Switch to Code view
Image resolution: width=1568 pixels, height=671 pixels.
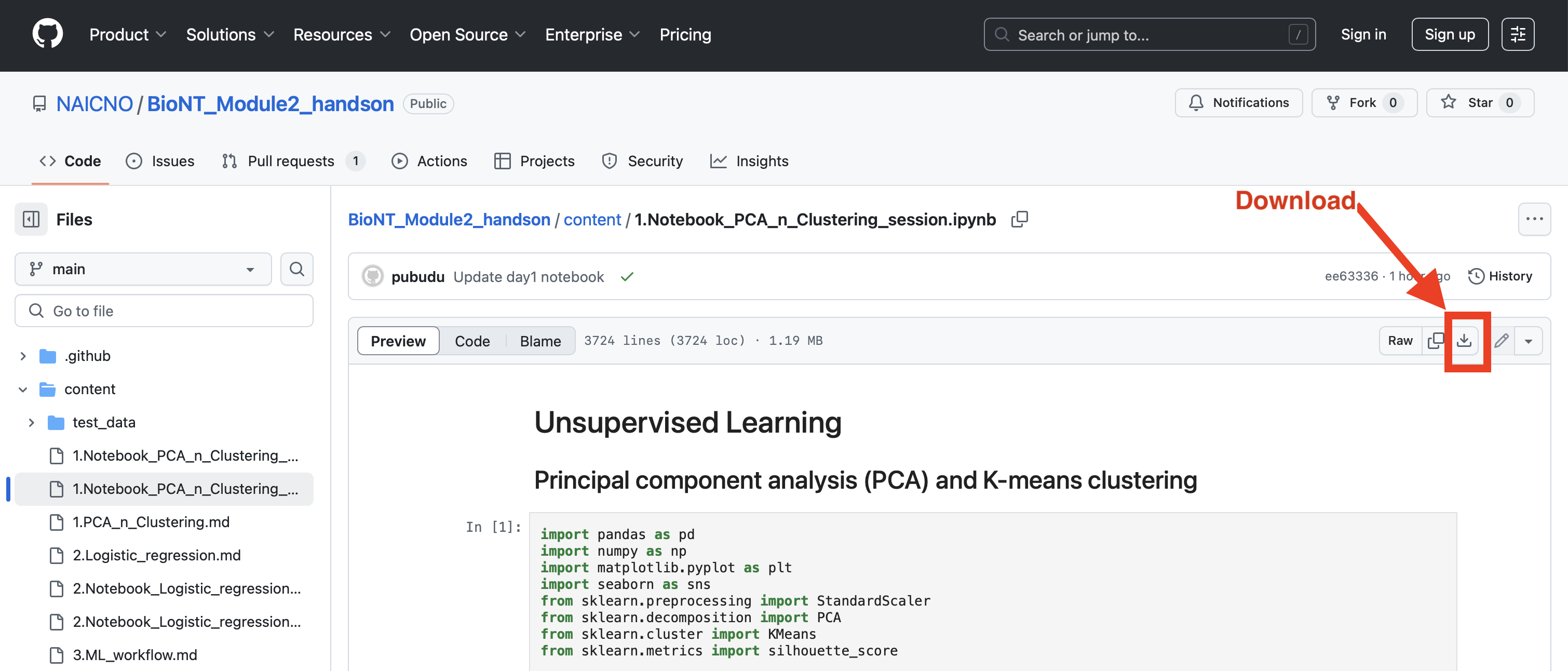(472, 341)
